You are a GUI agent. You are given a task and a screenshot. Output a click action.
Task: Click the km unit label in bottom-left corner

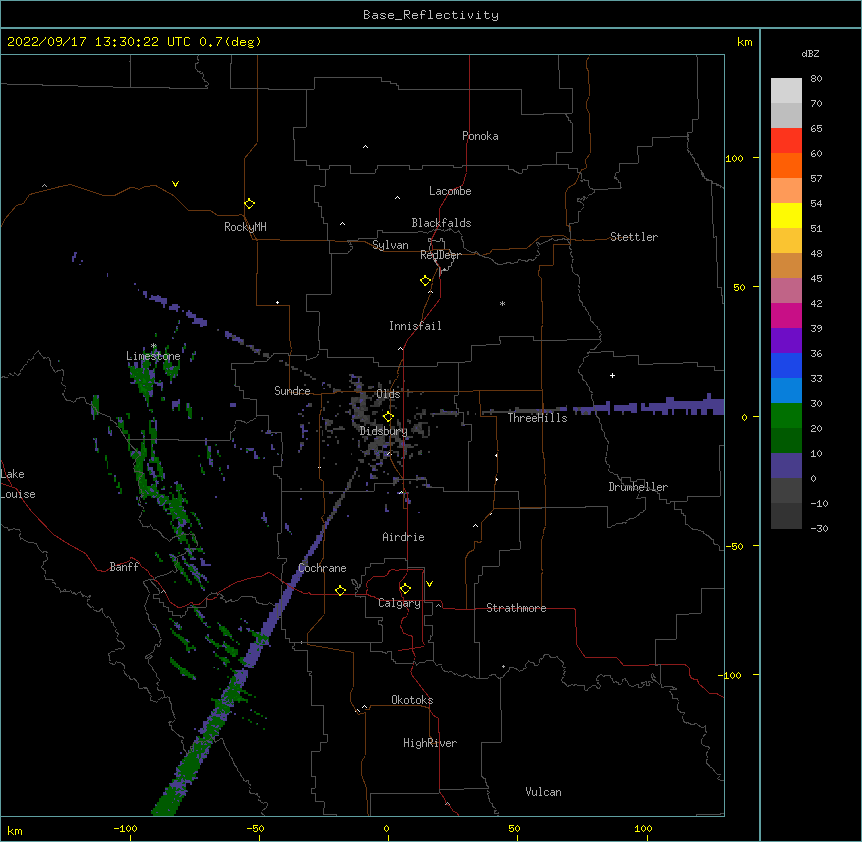tap(15, 830)
